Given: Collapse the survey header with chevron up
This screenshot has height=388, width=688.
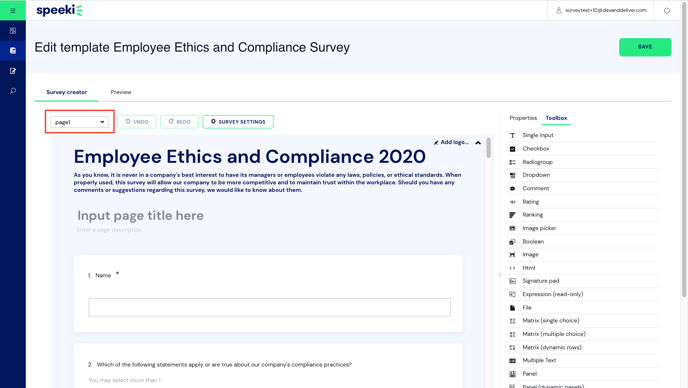Looking at the screenshot, I should (478, 143).
